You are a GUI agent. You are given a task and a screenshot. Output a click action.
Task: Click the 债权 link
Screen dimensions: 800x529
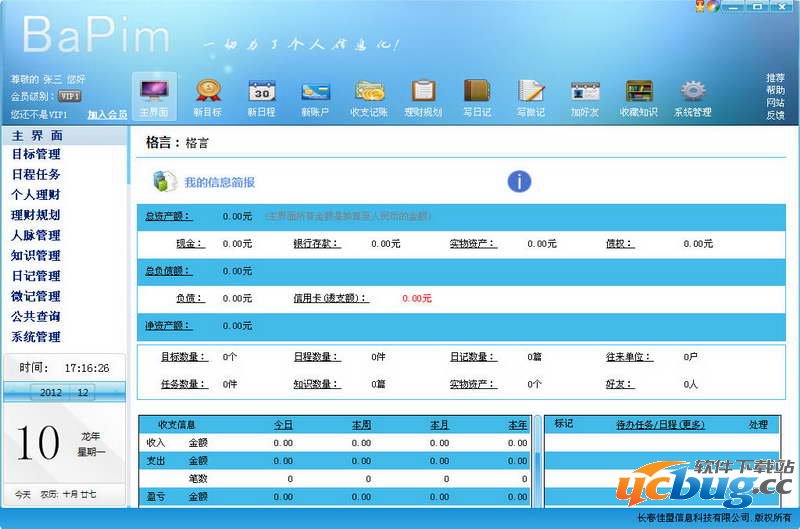point(620,244)
